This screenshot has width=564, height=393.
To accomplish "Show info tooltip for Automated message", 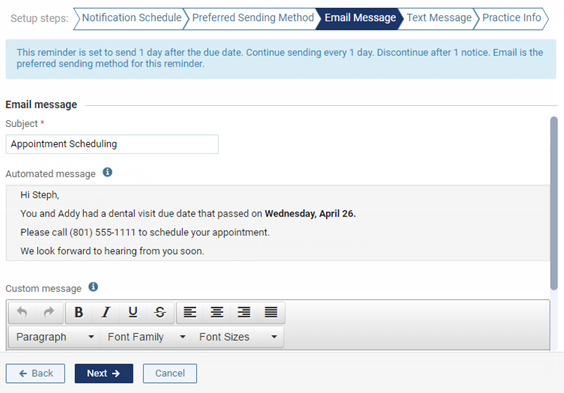I will pyautogui.click(x=108, y=173).
